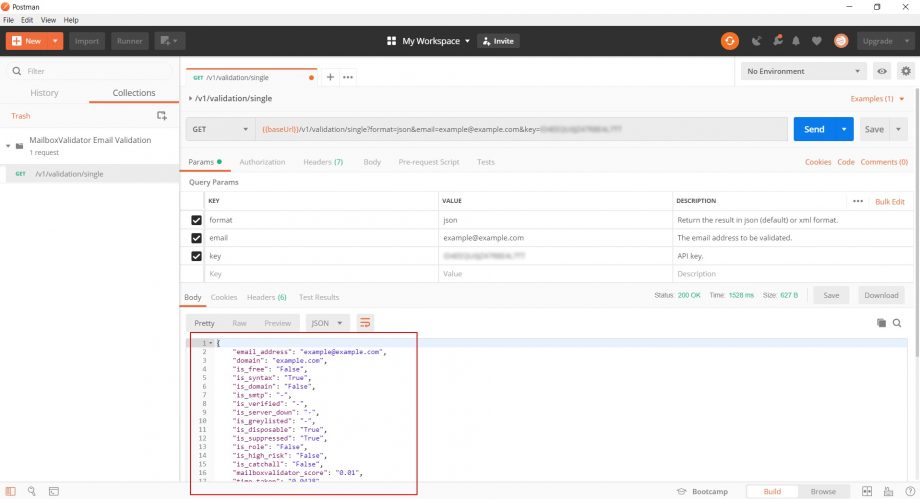Open the Trash link in sidebar
This screenshot has width=920, height=499.
point(21,116)
